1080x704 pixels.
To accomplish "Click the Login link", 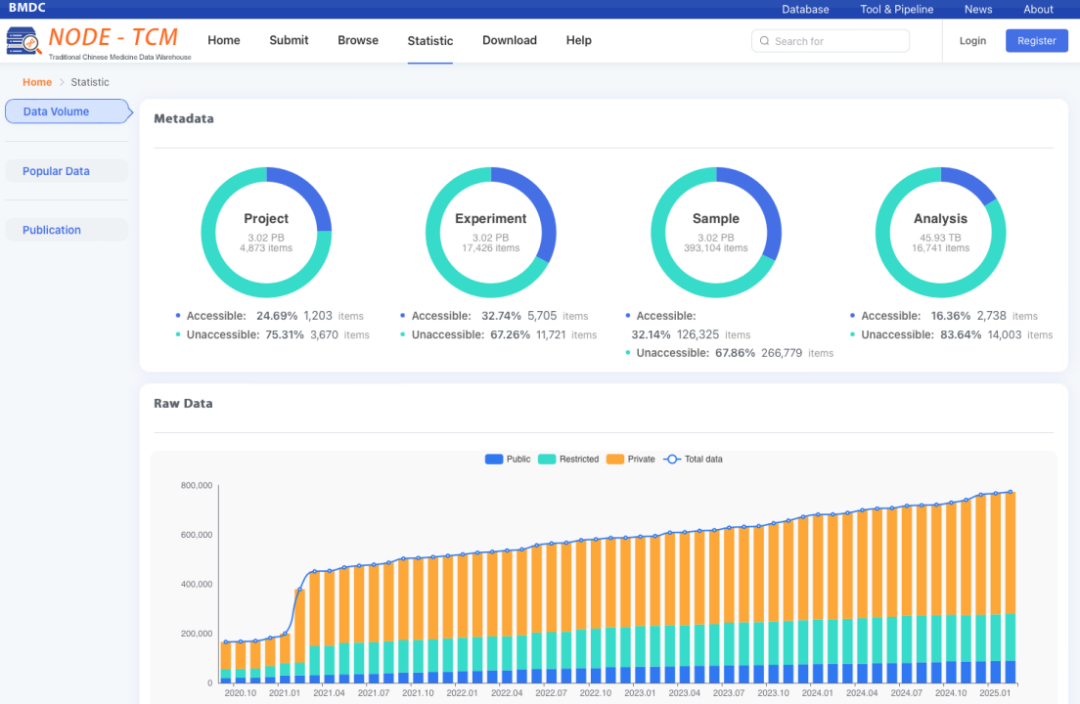I will (973, 41).
